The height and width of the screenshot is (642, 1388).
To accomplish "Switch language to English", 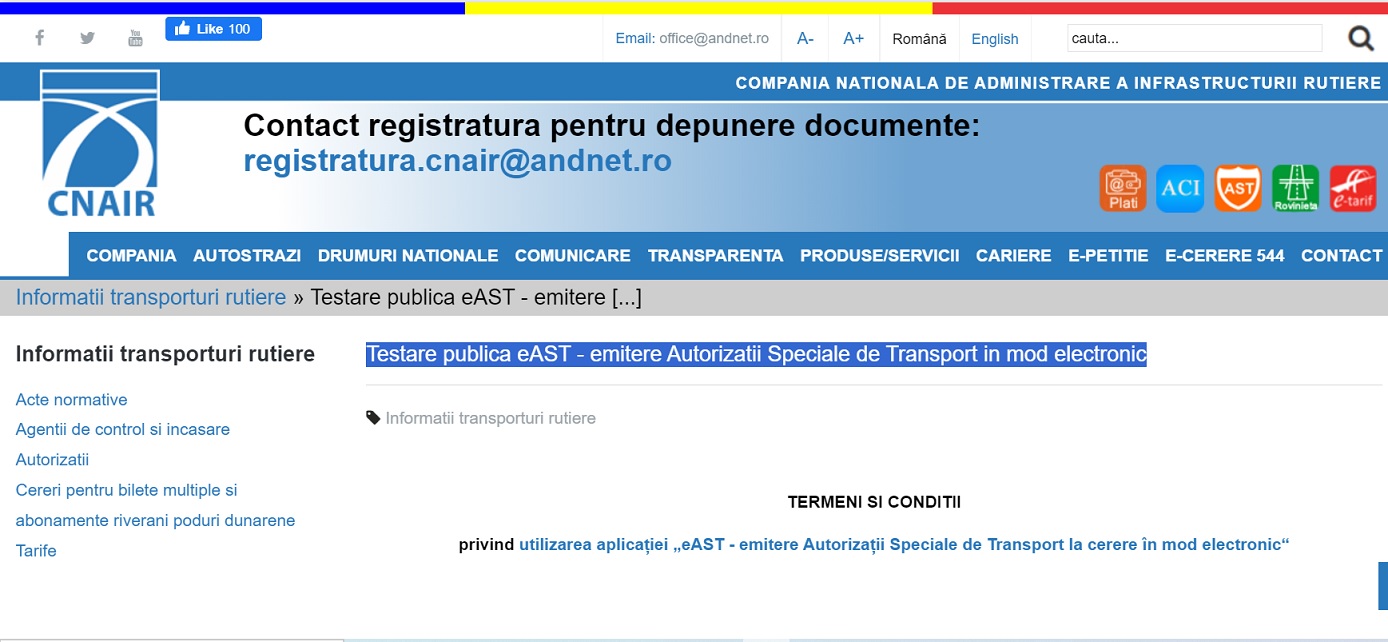I will click(994, 39).
